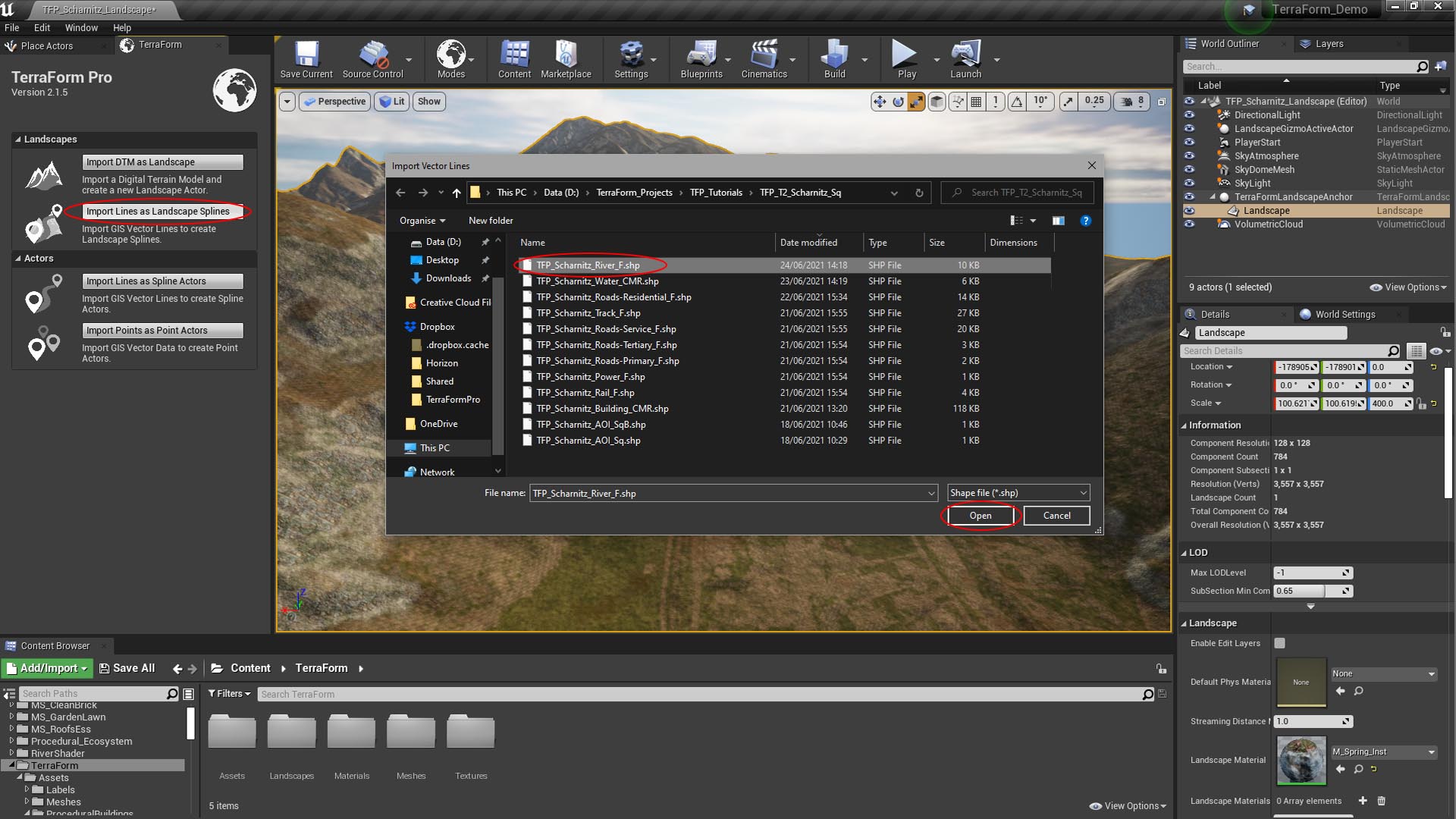Go back in the file dialog
The image size is (1456, 819).
point(400,193)
